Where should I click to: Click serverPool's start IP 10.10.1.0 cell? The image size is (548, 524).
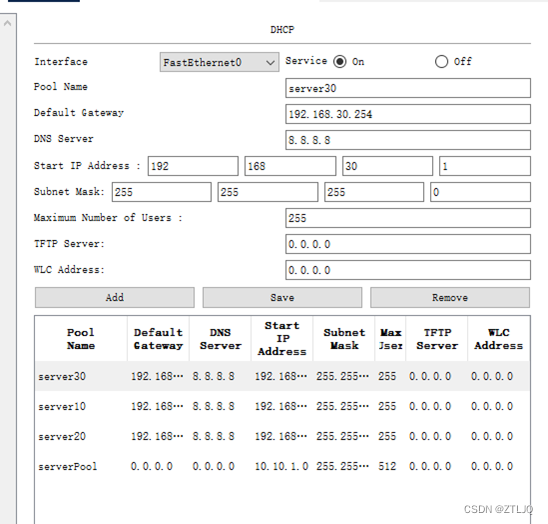coord(282,466)
